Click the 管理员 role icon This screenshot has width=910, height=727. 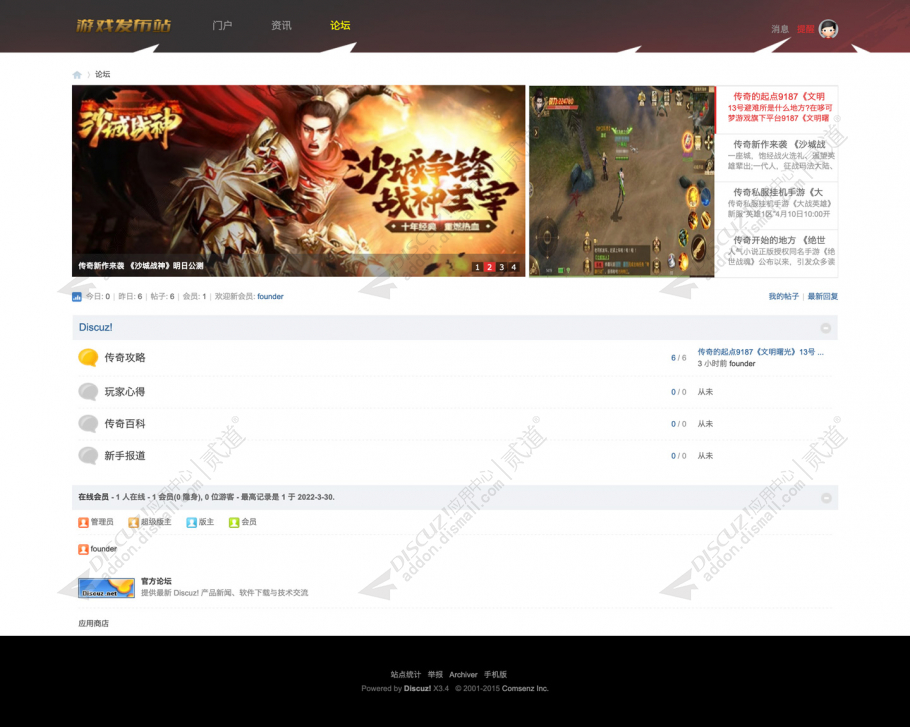click(83, 522)
